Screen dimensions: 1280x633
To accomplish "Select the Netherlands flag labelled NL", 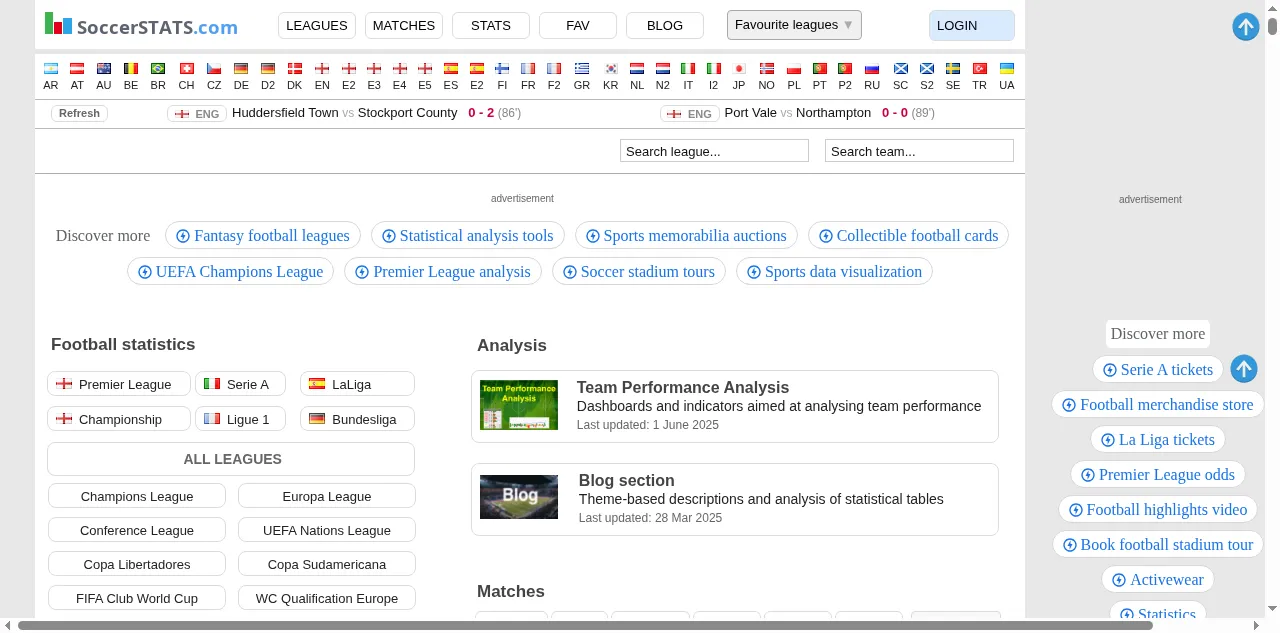I will 637,69.
